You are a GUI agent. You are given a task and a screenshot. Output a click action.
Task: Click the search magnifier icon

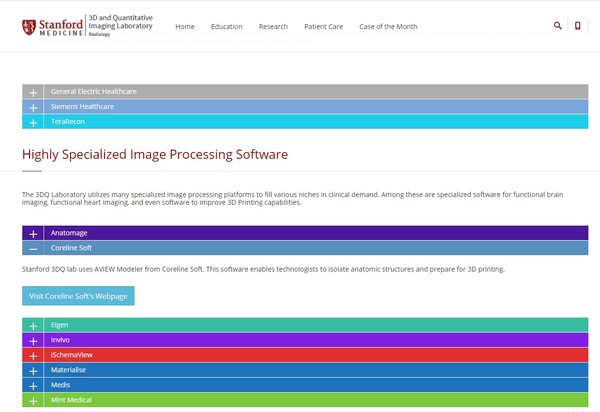tap(557, 26)
